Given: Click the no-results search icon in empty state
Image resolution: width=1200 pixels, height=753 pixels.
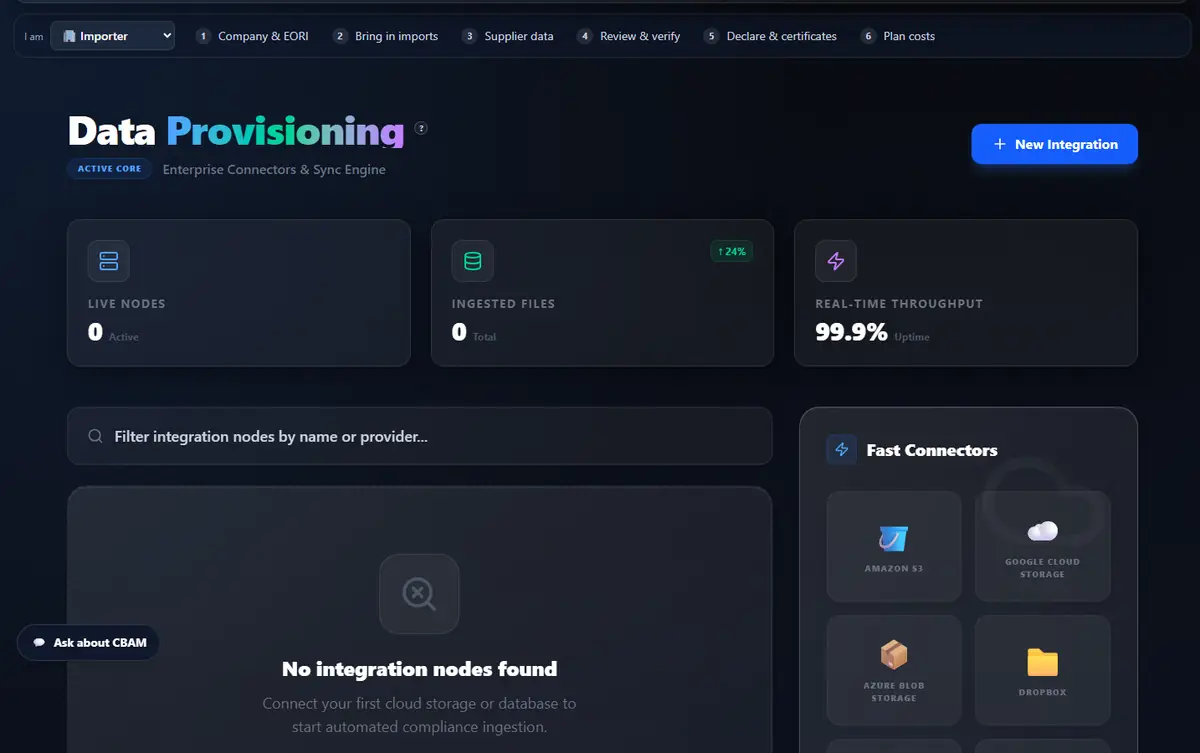Looking at the screenshot, I should pos(419,594).
